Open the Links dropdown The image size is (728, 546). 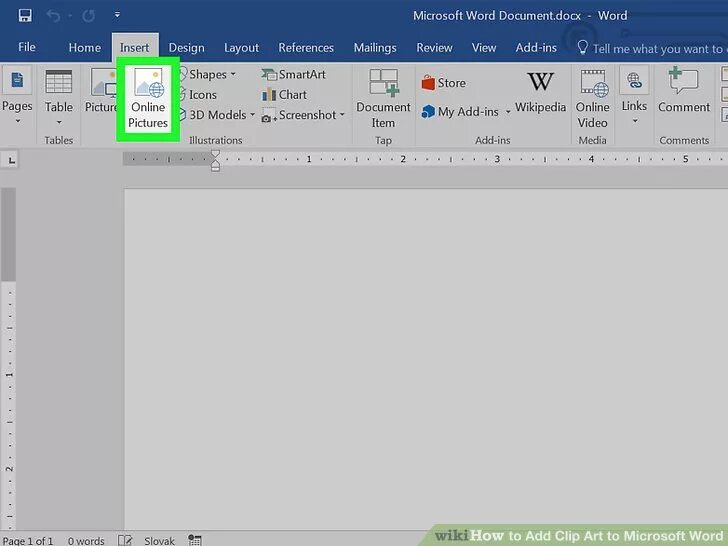[634, 97]
